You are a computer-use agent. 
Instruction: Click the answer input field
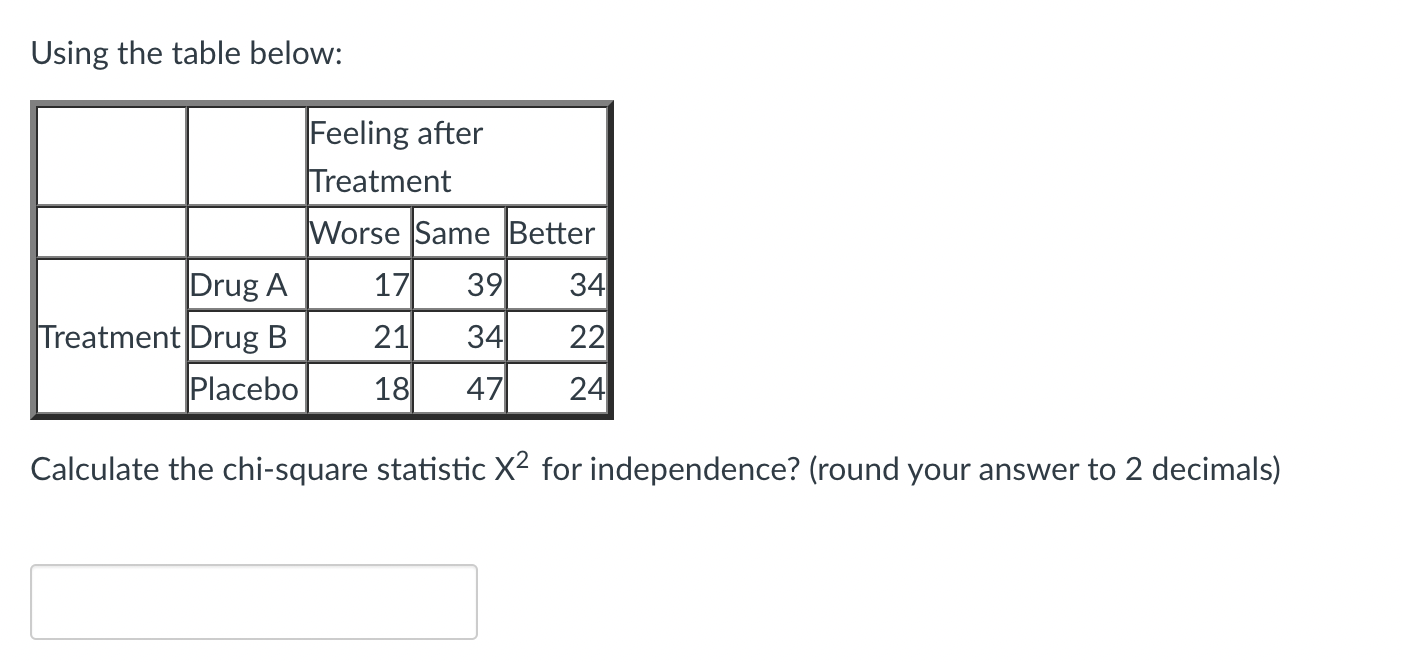tap(253, 601)
